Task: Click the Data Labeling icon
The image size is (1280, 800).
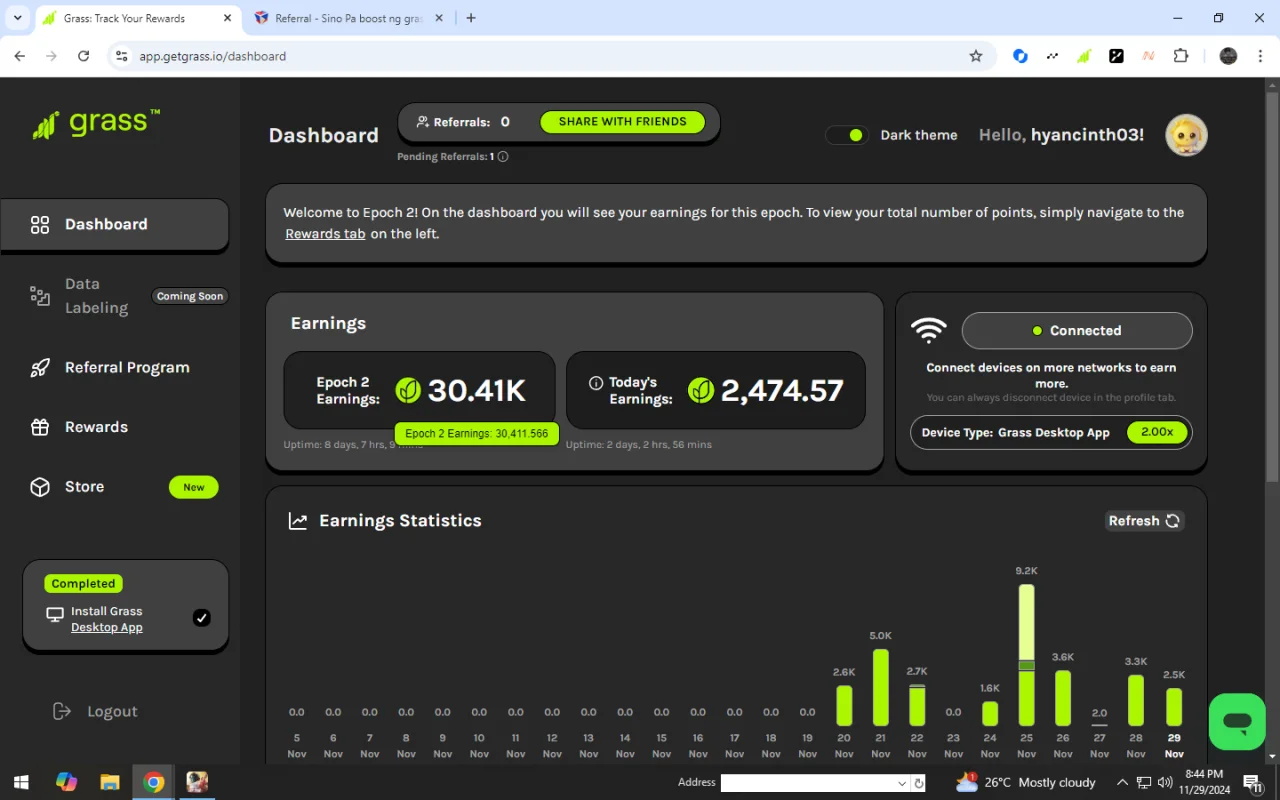Action: (x=40, y=295)
